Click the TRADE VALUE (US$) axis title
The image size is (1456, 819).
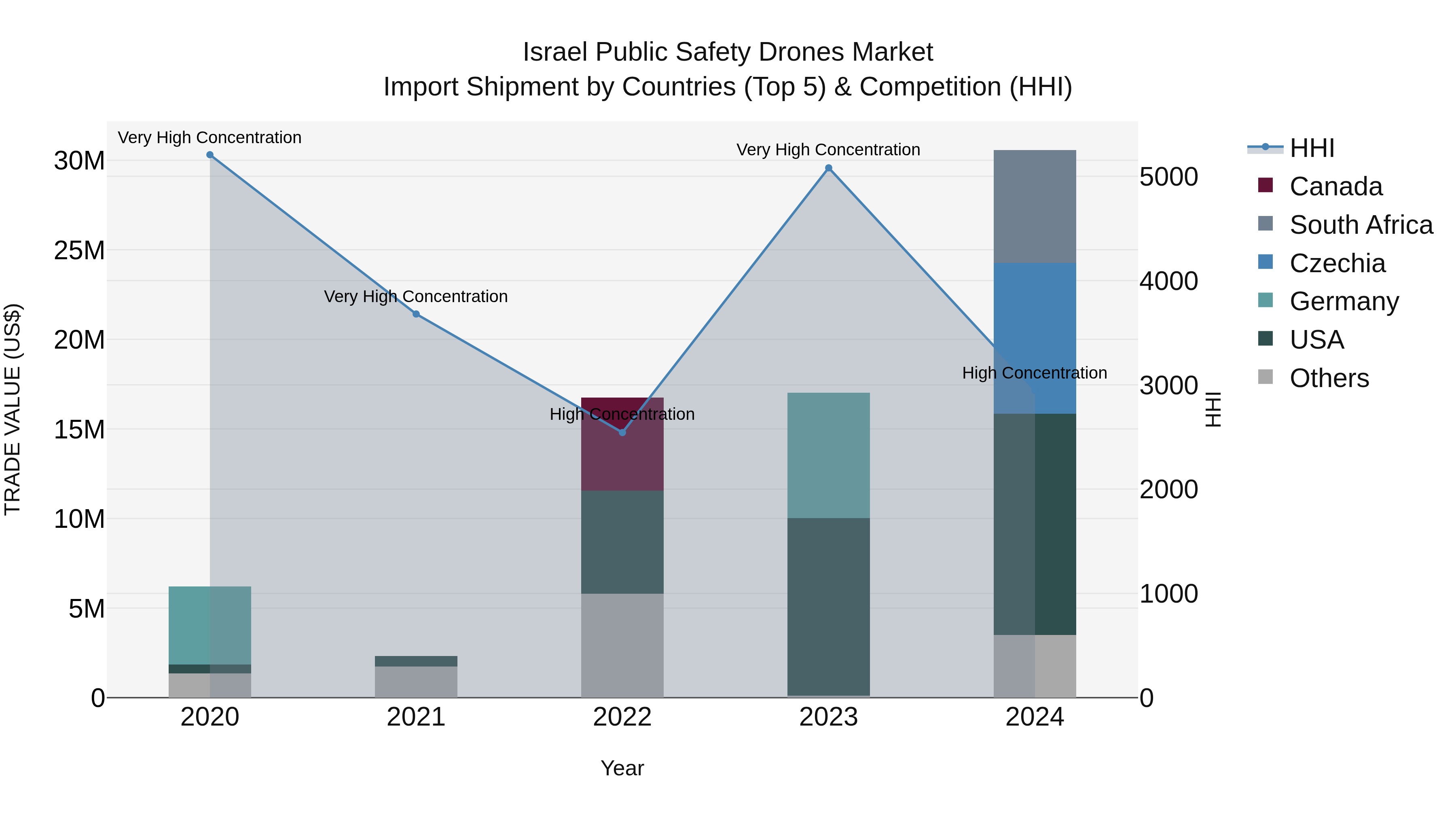pyautogui.click(x=13, y=409)
